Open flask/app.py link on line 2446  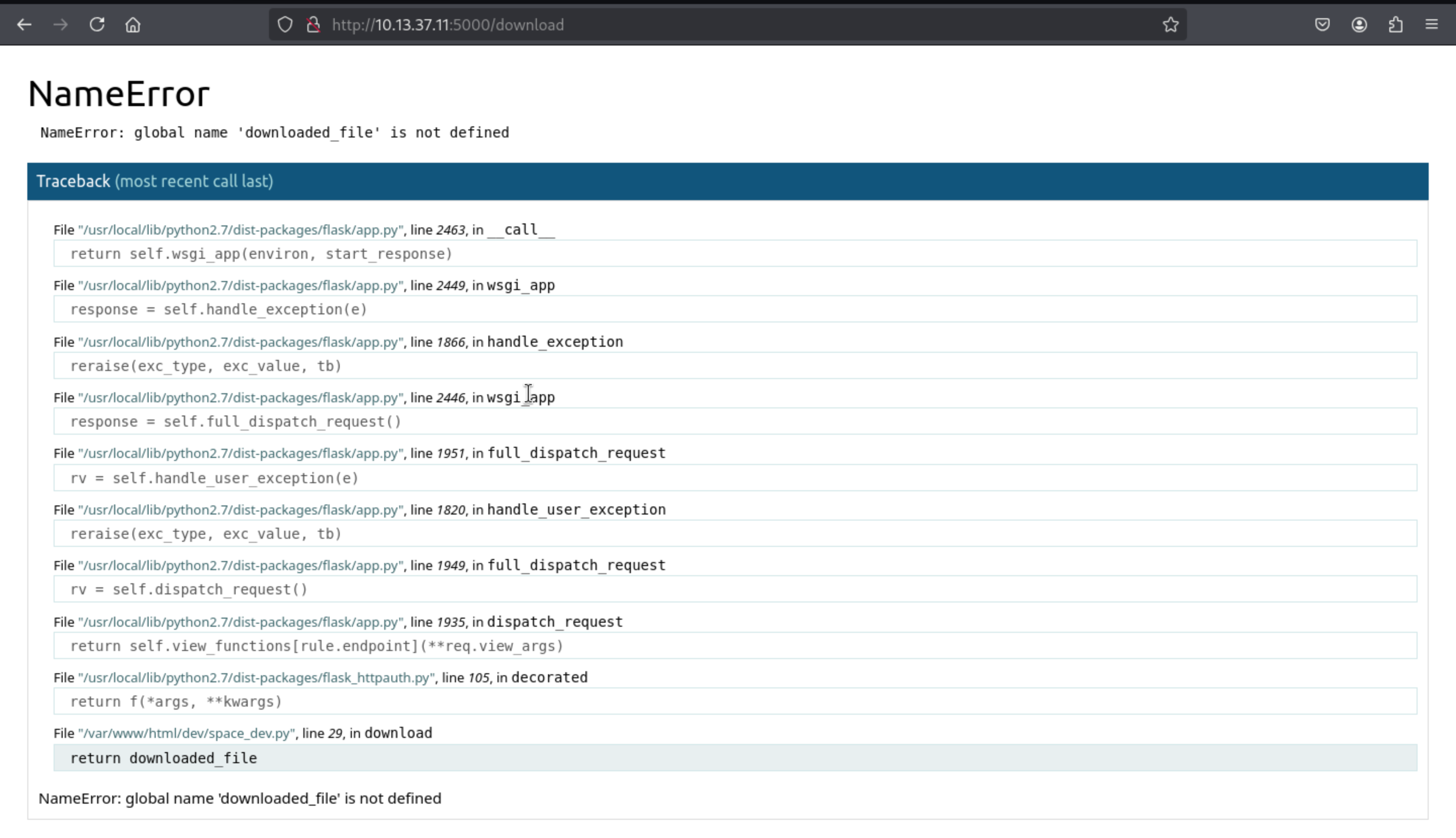241,398
